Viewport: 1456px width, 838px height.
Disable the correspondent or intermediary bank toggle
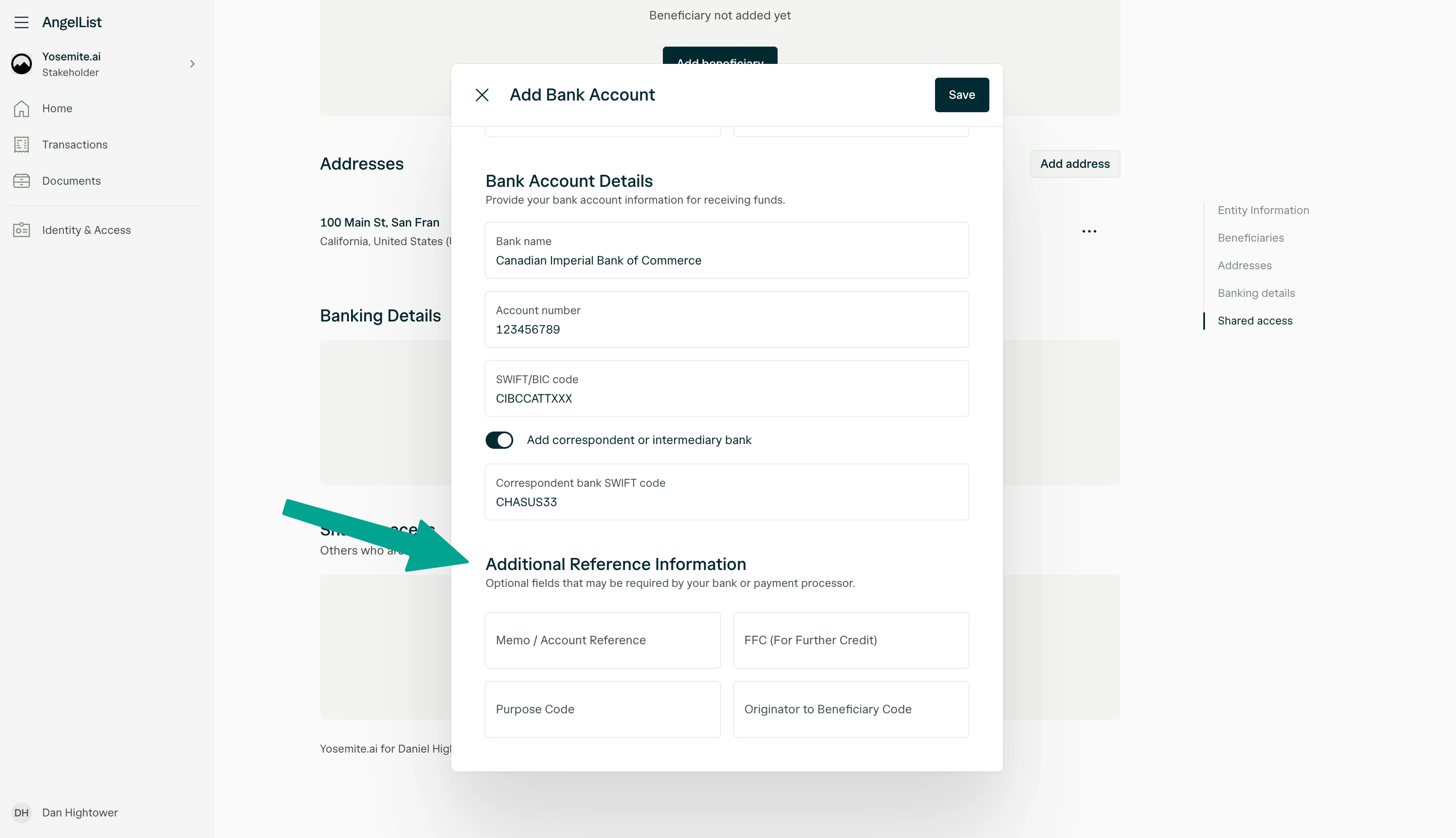[499, 440]
